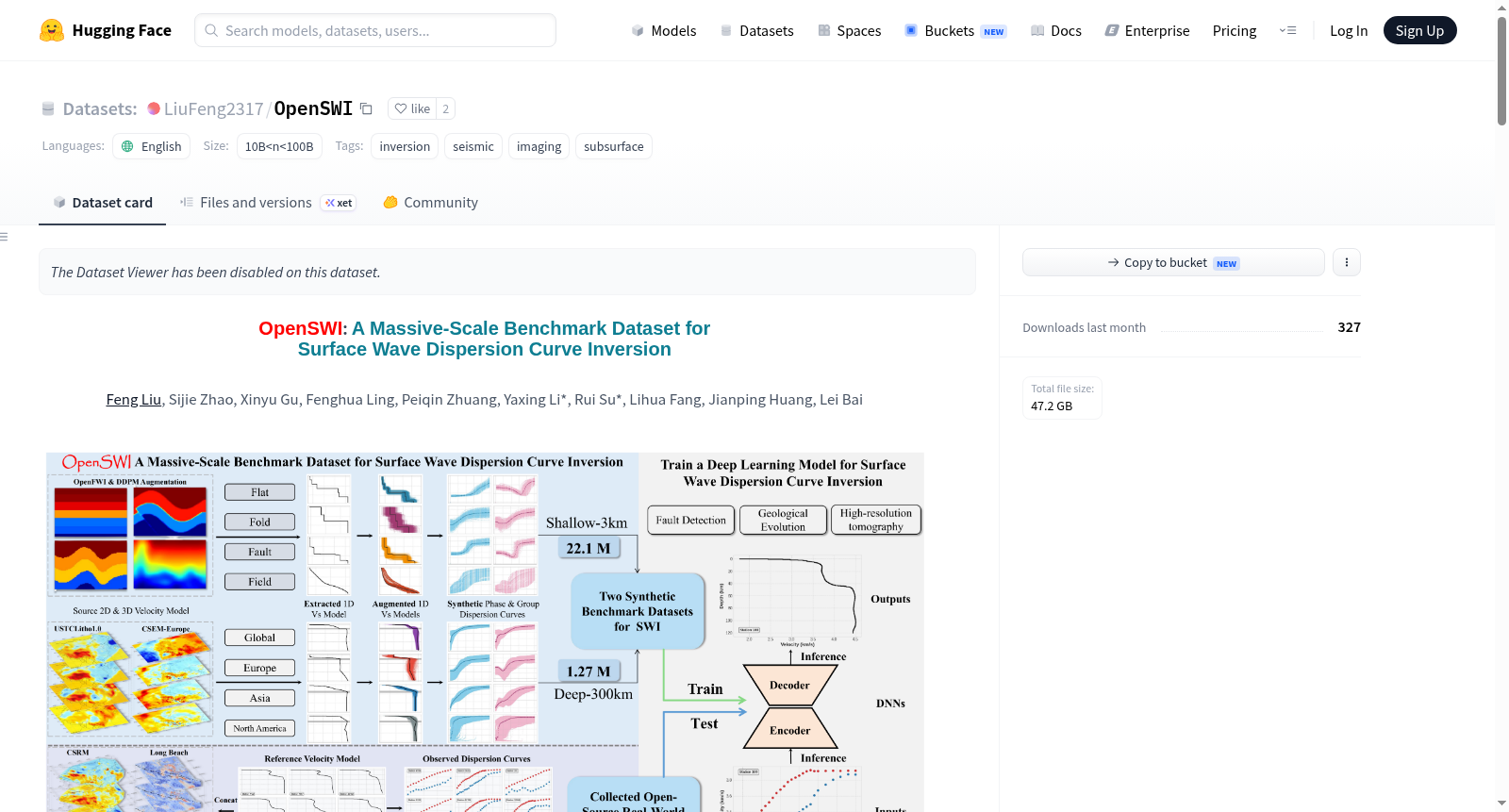Screen dimensions: 1509x812
Task: Open the Models page
Action: (x=664, y=30)
